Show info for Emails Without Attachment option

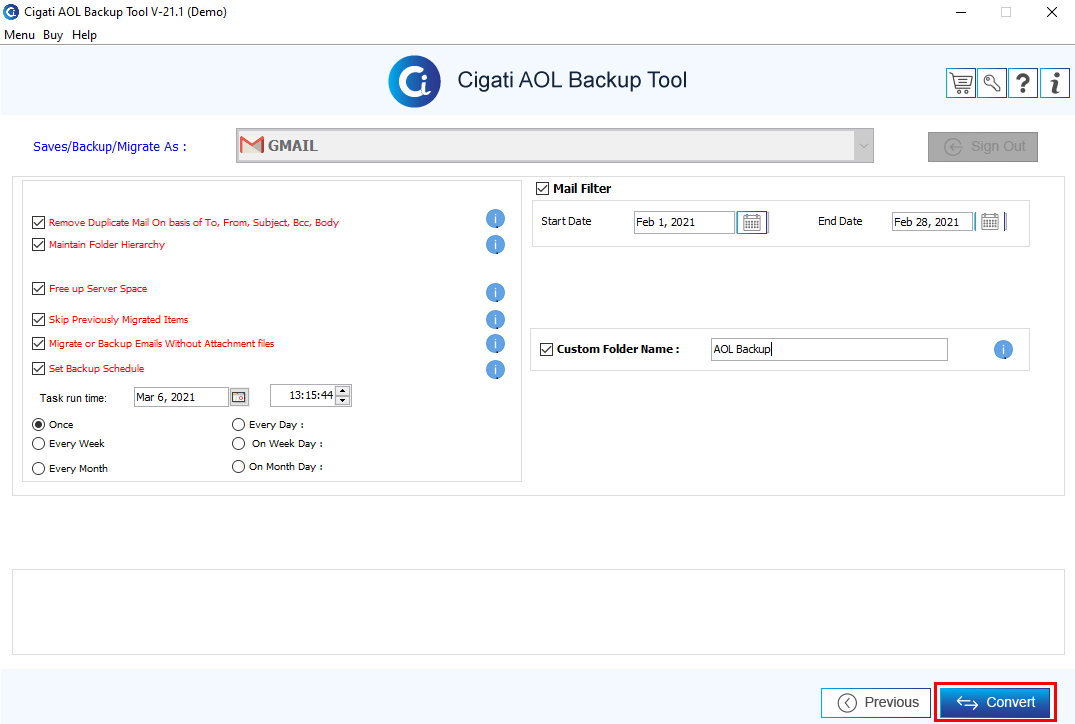[x=495, y=343]
